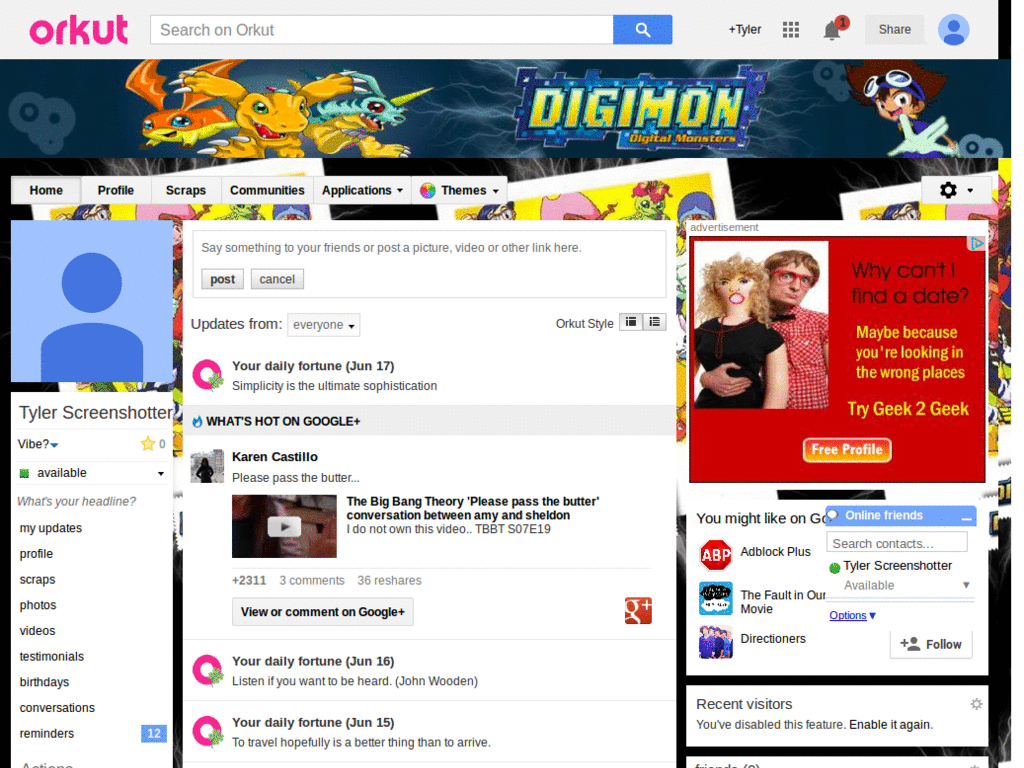Screen dimensions: 1024x768
Task: Switch to compact list view style
Action: coord(630,322)
